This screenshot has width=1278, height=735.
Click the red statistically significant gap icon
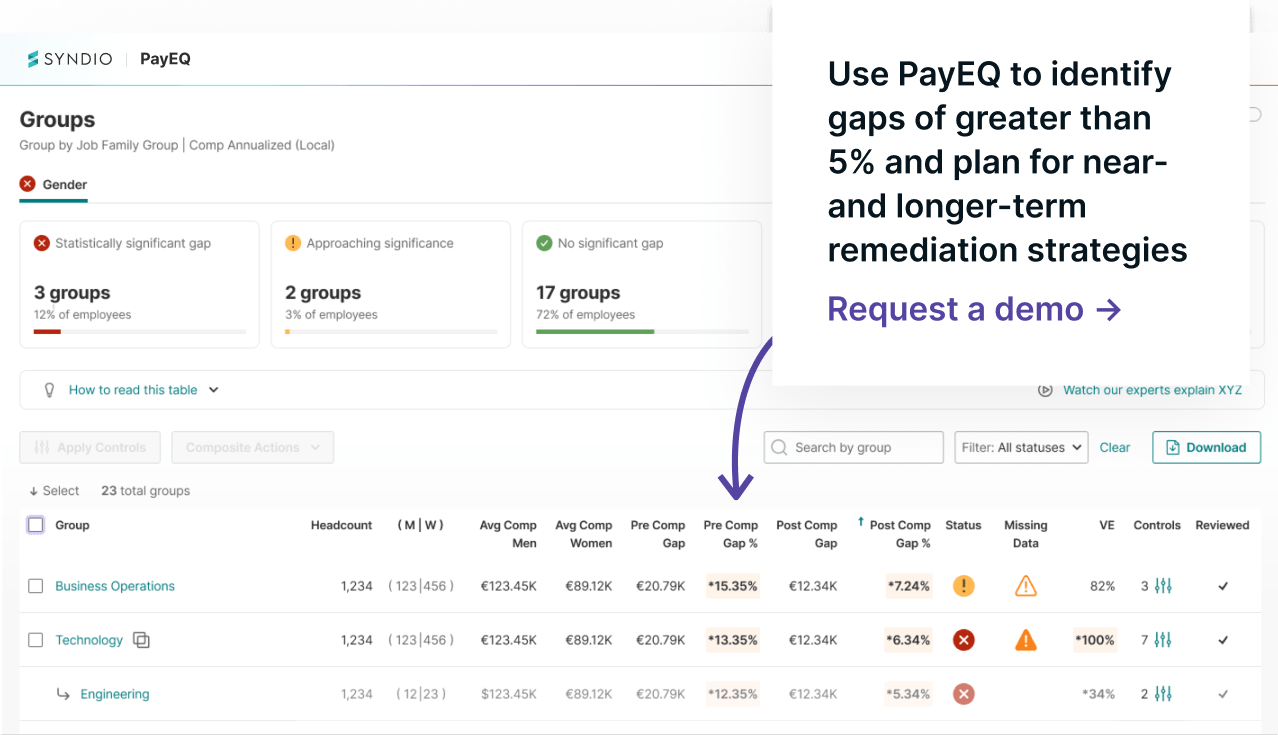42,243
